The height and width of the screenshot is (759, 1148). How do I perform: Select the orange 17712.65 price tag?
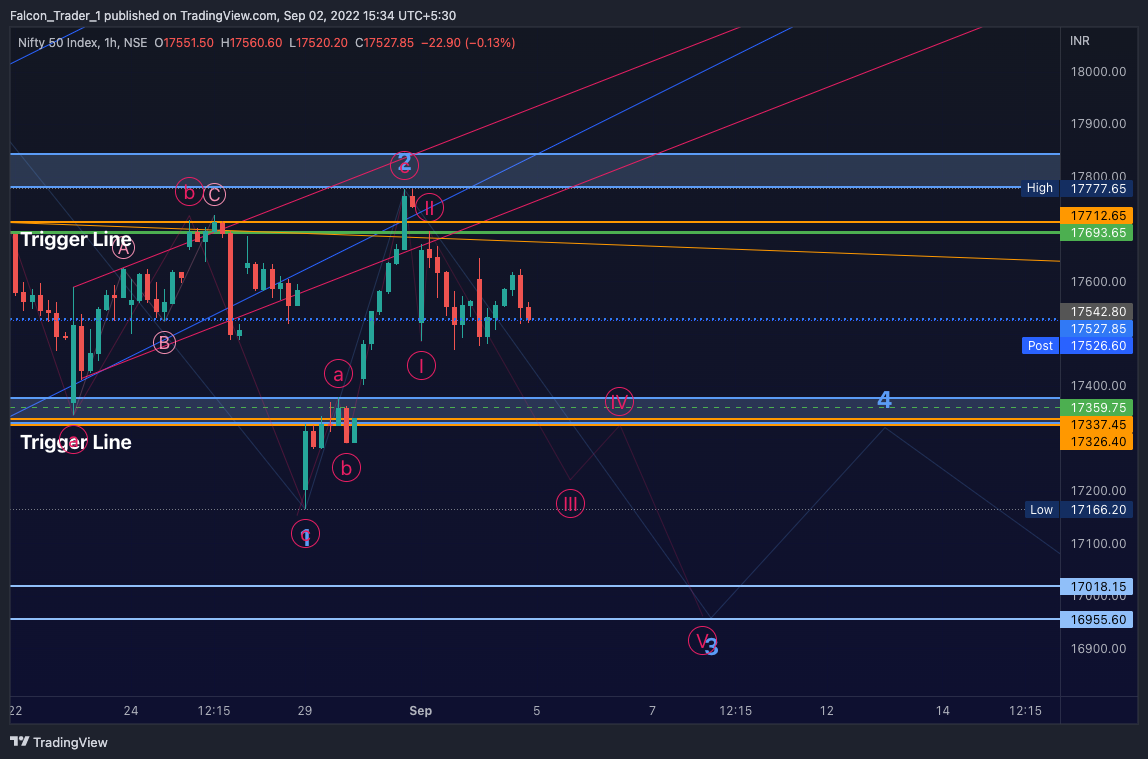[1096, 215]
